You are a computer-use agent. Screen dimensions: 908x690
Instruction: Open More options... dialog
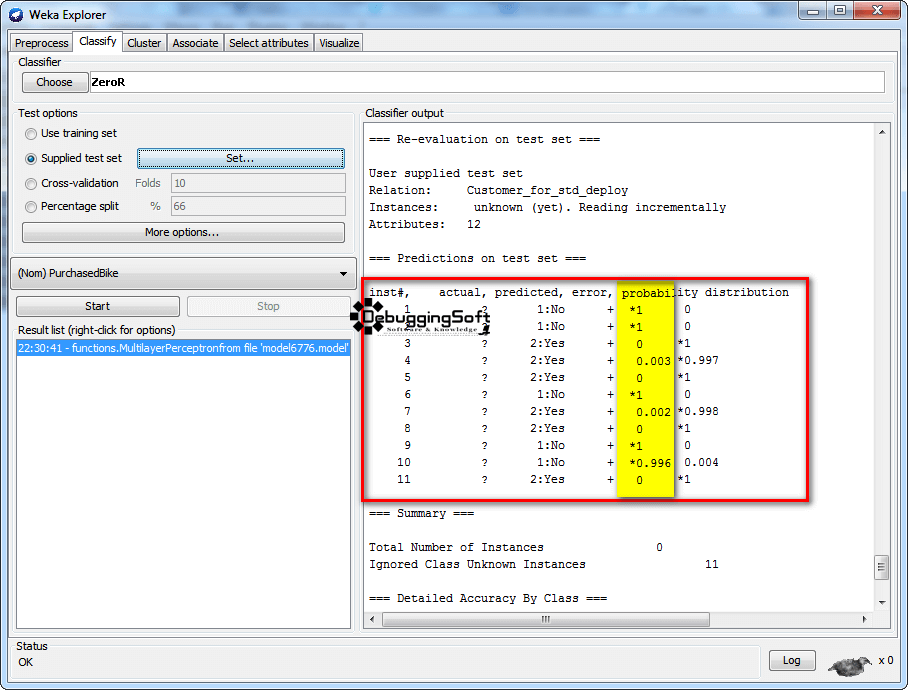pos(183,232)
